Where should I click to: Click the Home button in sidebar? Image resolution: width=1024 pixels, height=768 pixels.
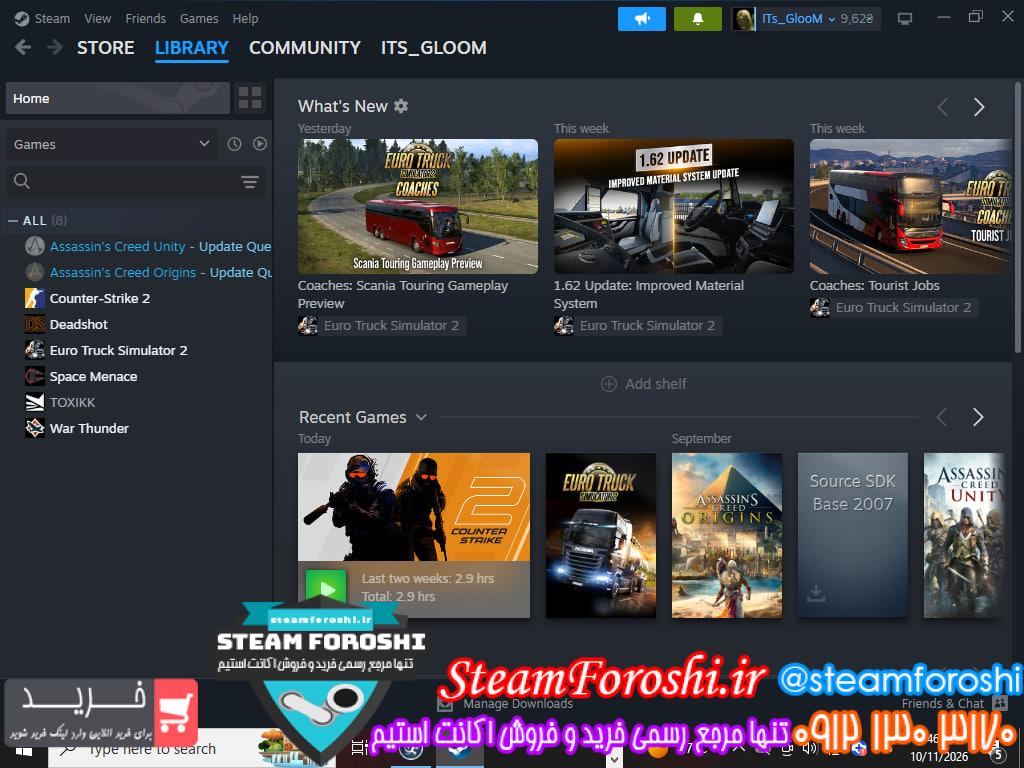click(x=118, y=98)
